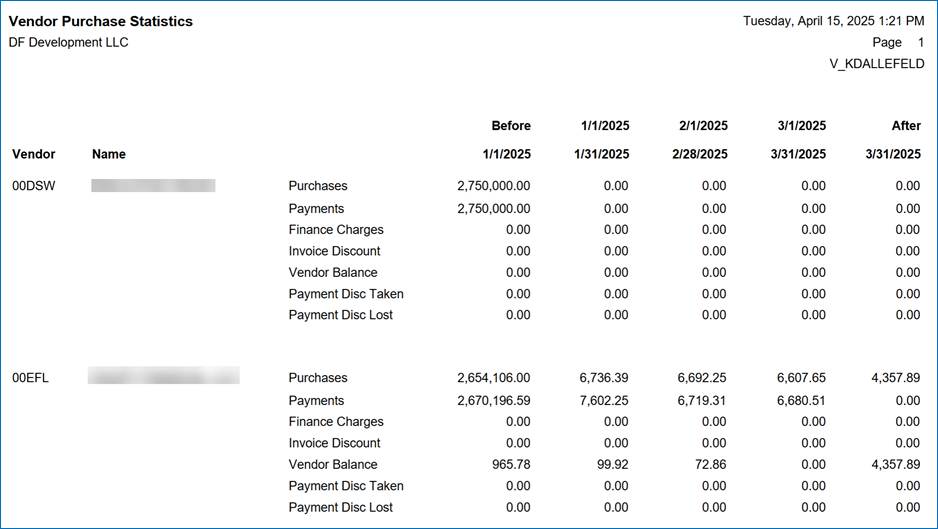938x529 pixels.
Task: Select the DF Development LLC company name
Action: (x=68, y=42)
